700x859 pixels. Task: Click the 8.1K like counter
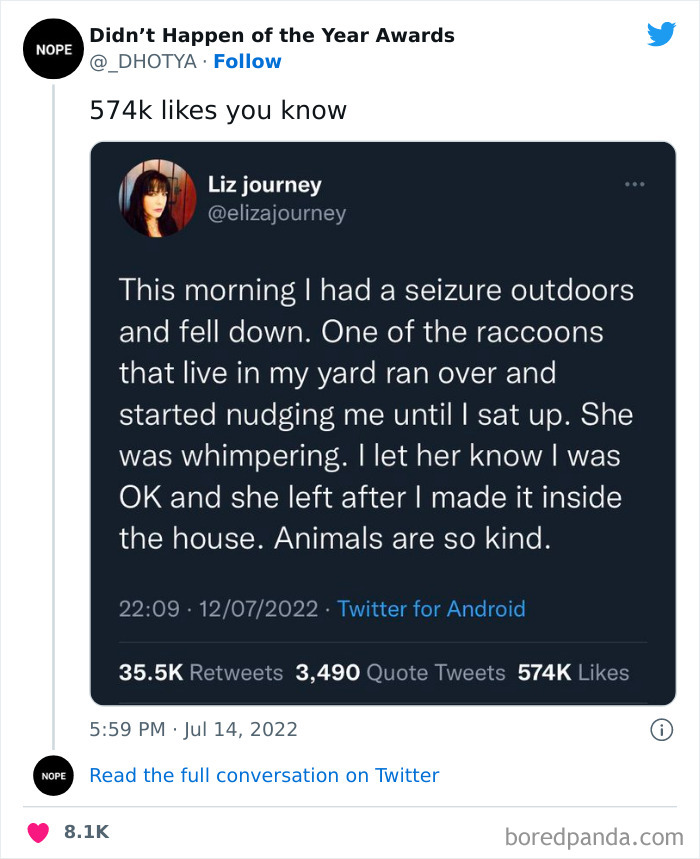pyautogui.click(x=85, y=831)
